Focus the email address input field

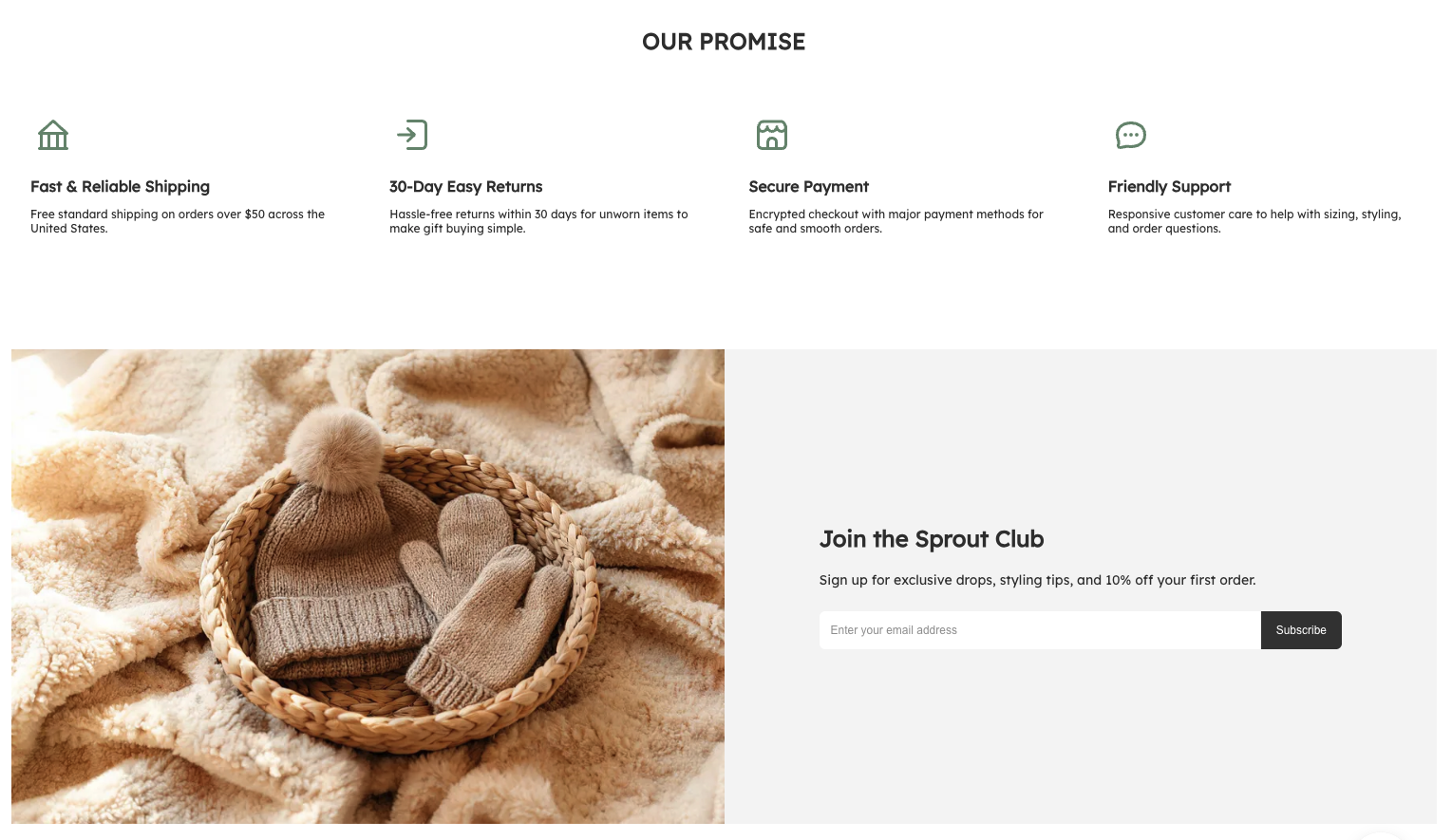pos(1040,630)
